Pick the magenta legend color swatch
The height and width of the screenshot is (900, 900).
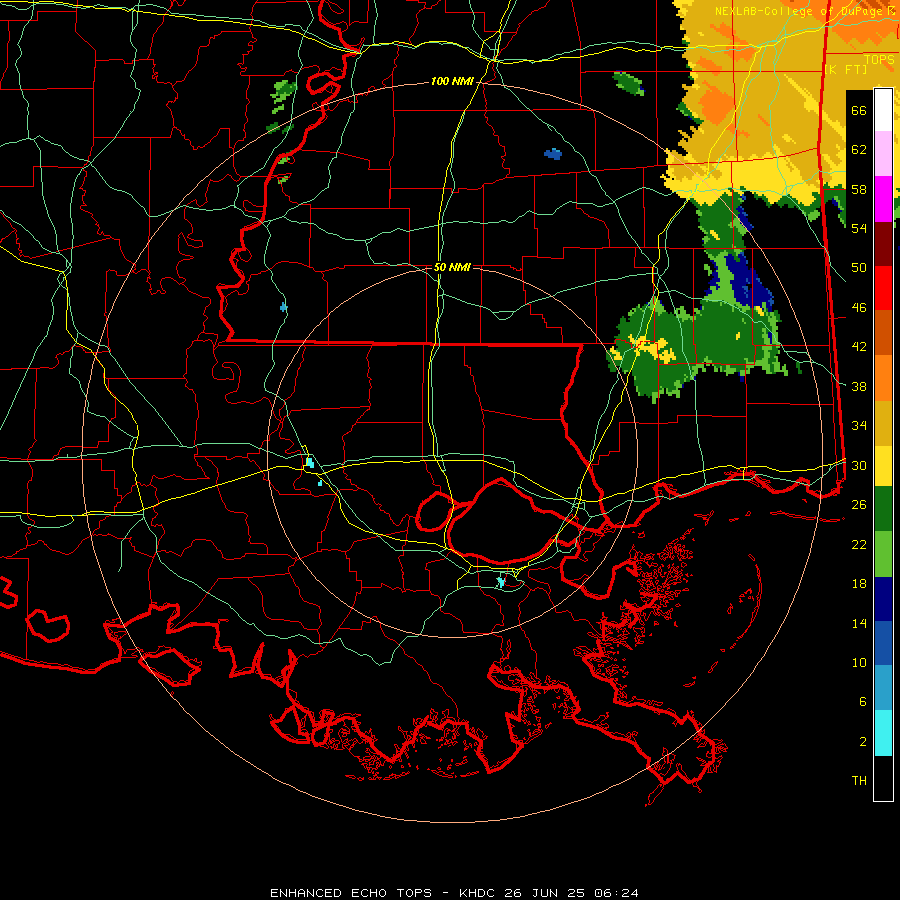pos(883,199)
